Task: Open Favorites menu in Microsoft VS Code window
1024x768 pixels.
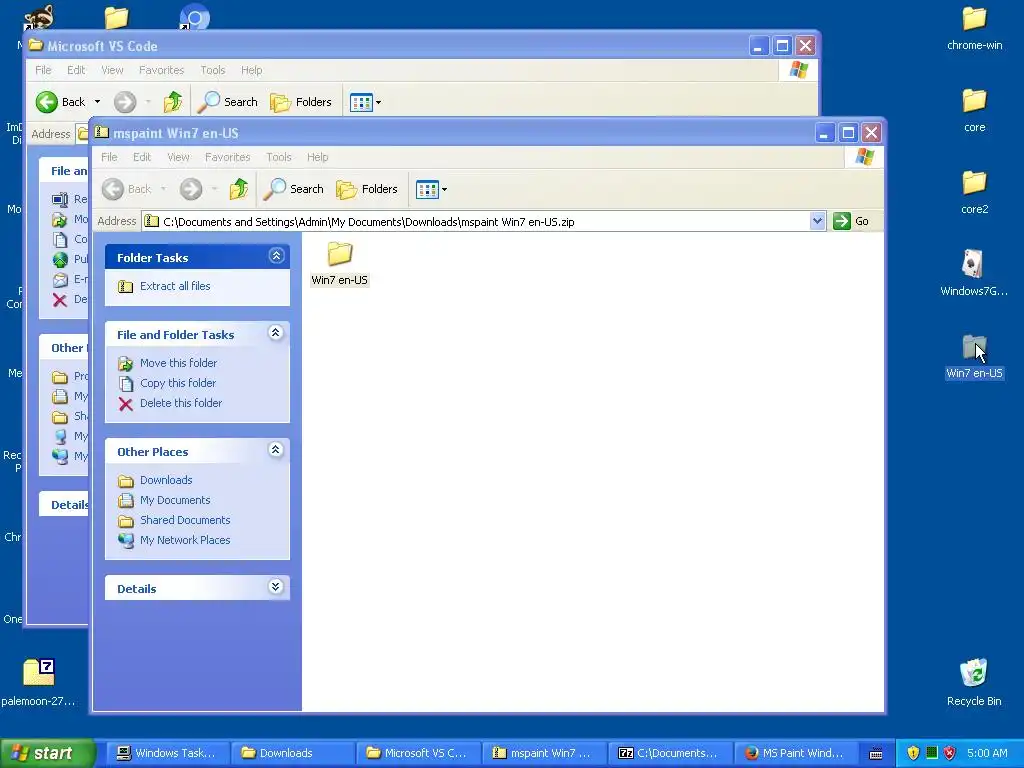Action: [x=161, y=71]
